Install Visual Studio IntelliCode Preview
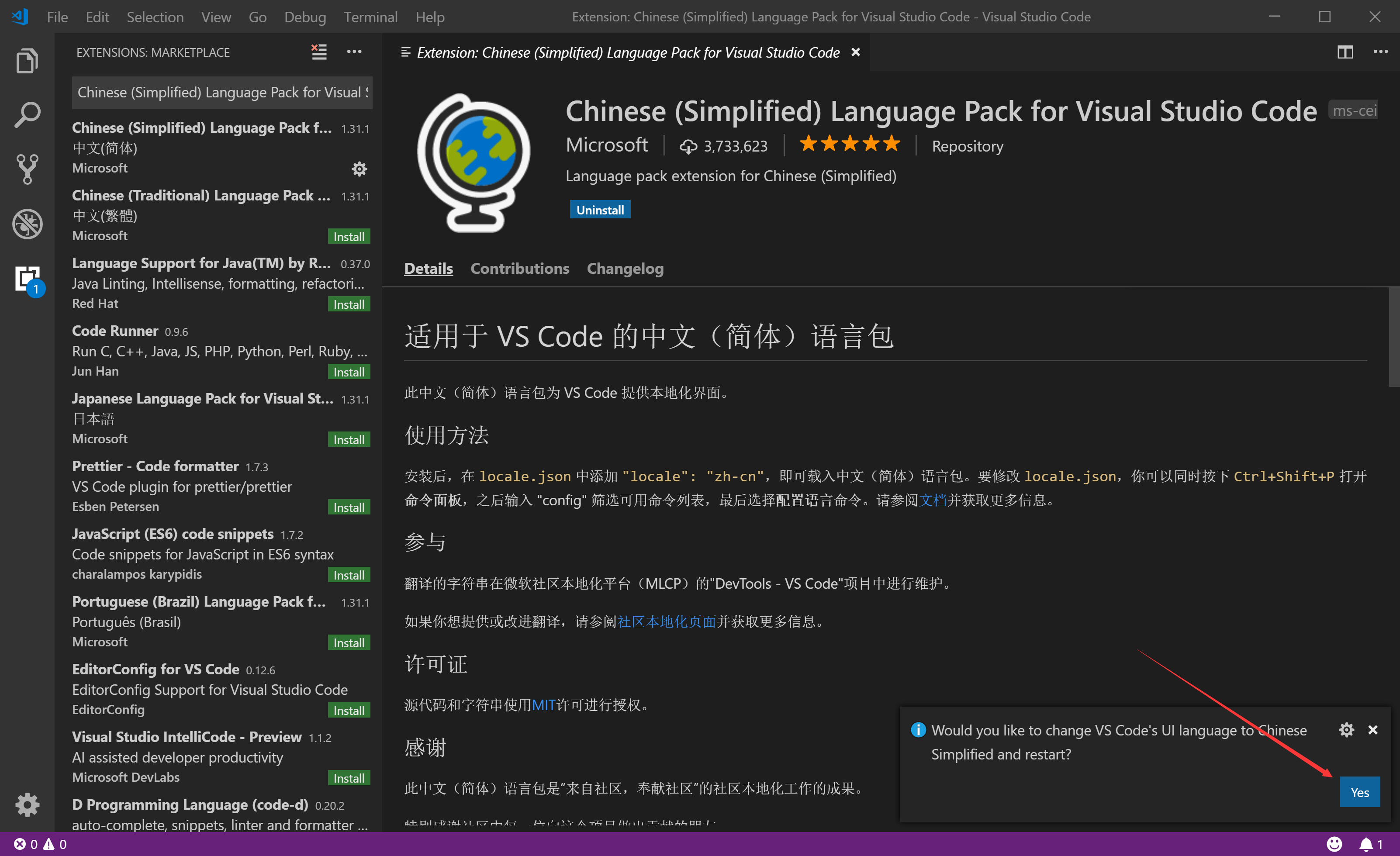 pyautogui.click(x=349, y=777)
